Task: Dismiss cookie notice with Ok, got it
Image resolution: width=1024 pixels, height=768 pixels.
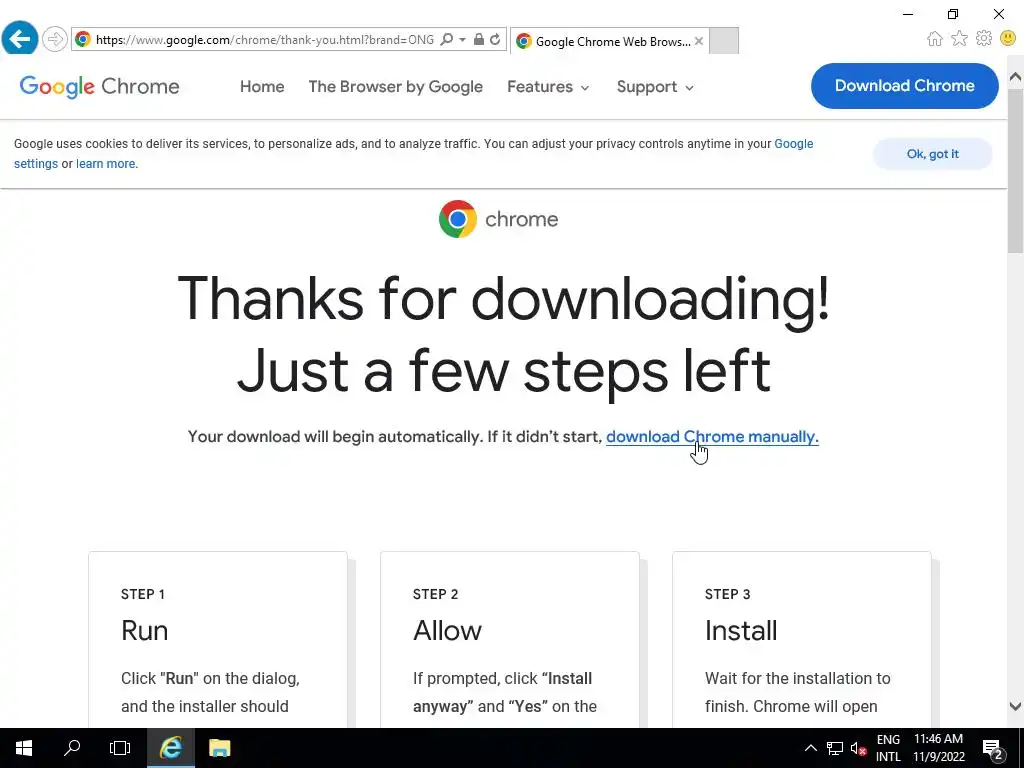Action: (933, 154)
